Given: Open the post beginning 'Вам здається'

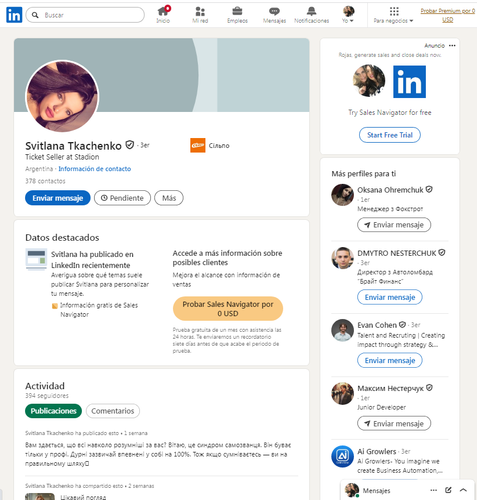Looking at the screenshot, I should point(158,454).
